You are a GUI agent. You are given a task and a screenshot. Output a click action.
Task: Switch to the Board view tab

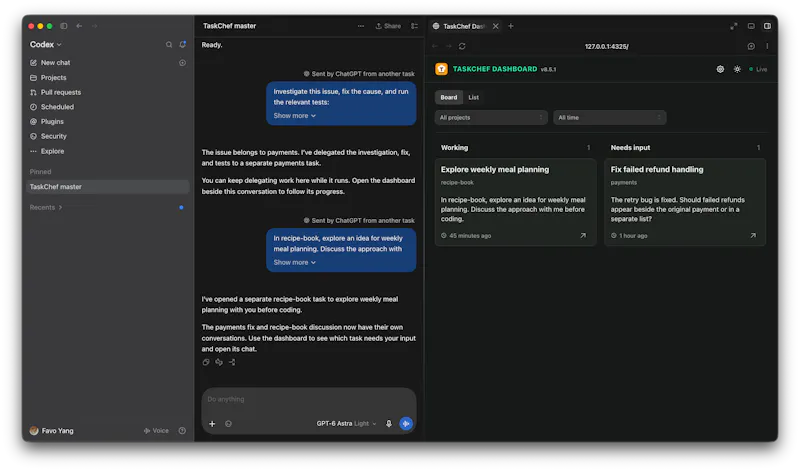click(x=449, y=97)
